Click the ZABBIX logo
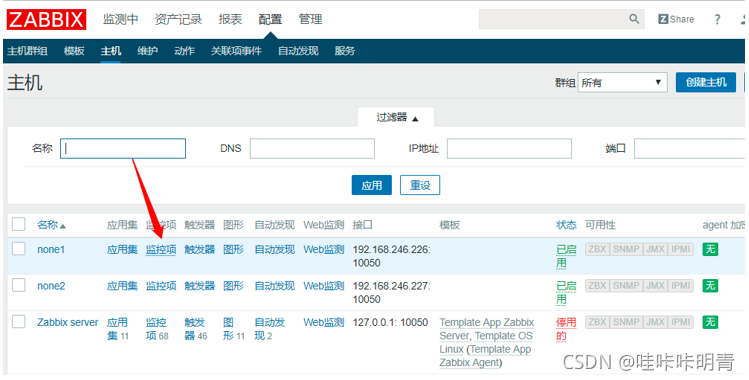Screen dimensions: 749x380 [x=46, y=20]
